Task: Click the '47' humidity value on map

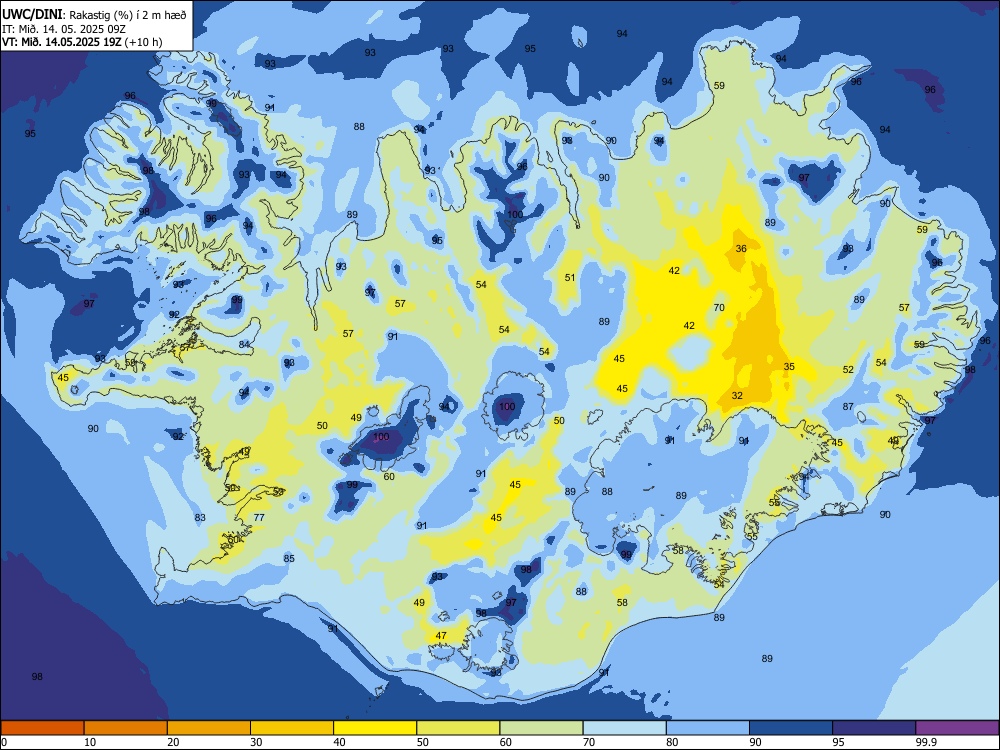Action: point(441,636)
